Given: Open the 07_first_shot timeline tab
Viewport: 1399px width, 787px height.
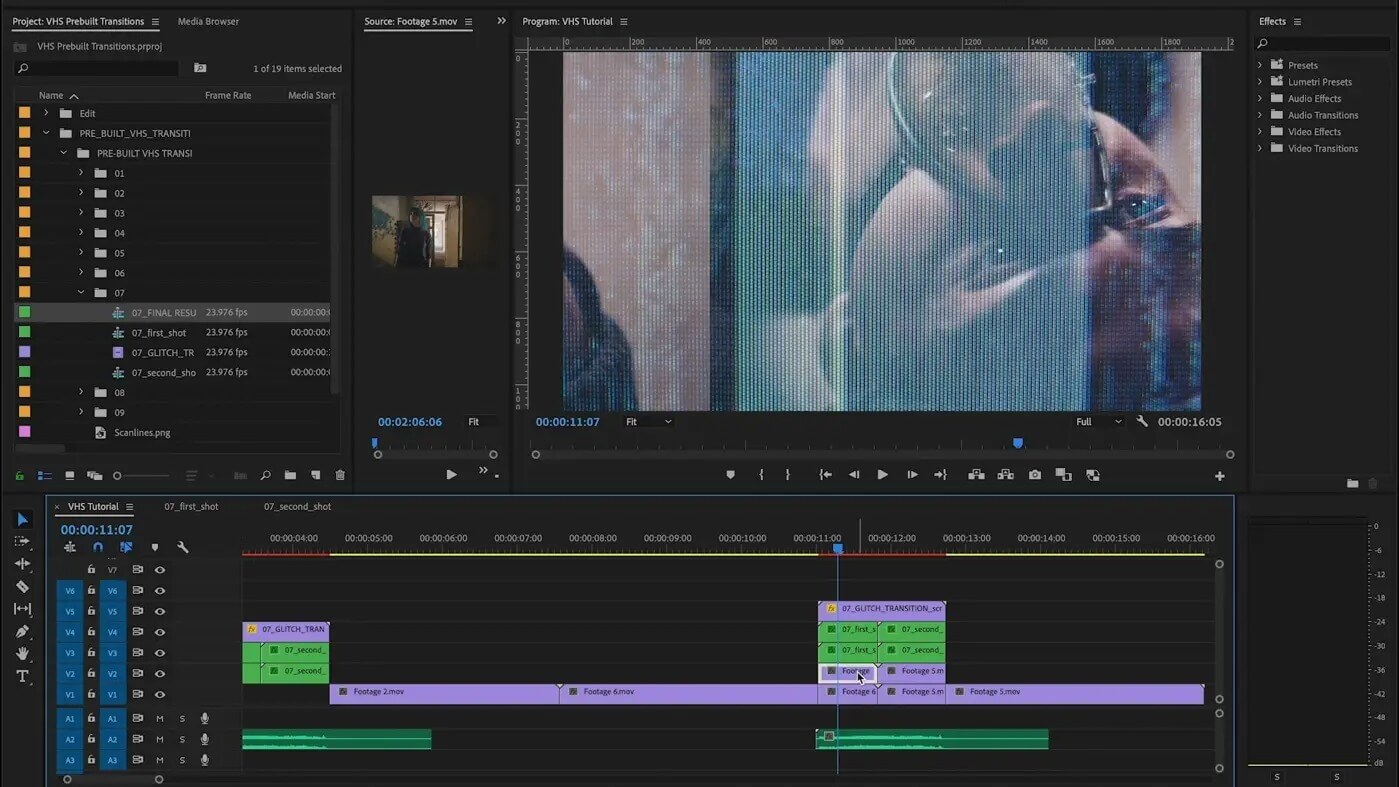Looking at the screenshot, I should point(191,506).
